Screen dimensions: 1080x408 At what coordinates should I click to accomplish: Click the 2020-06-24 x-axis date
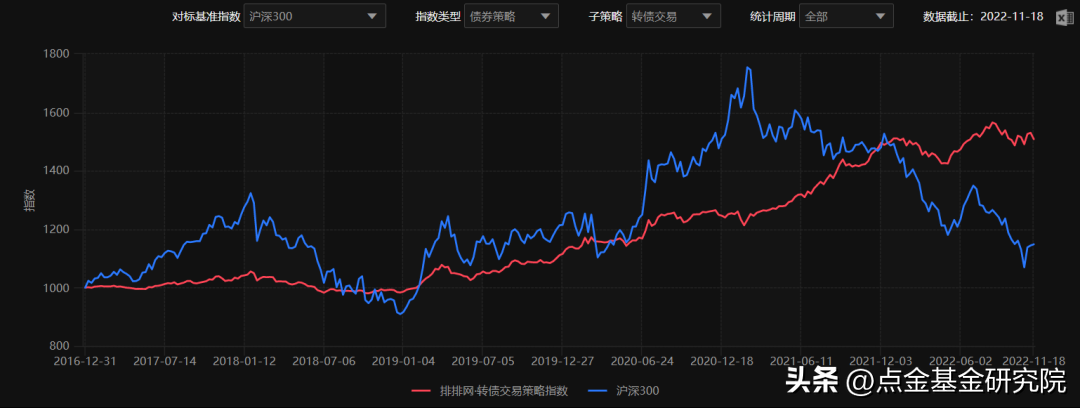[641, 360]
